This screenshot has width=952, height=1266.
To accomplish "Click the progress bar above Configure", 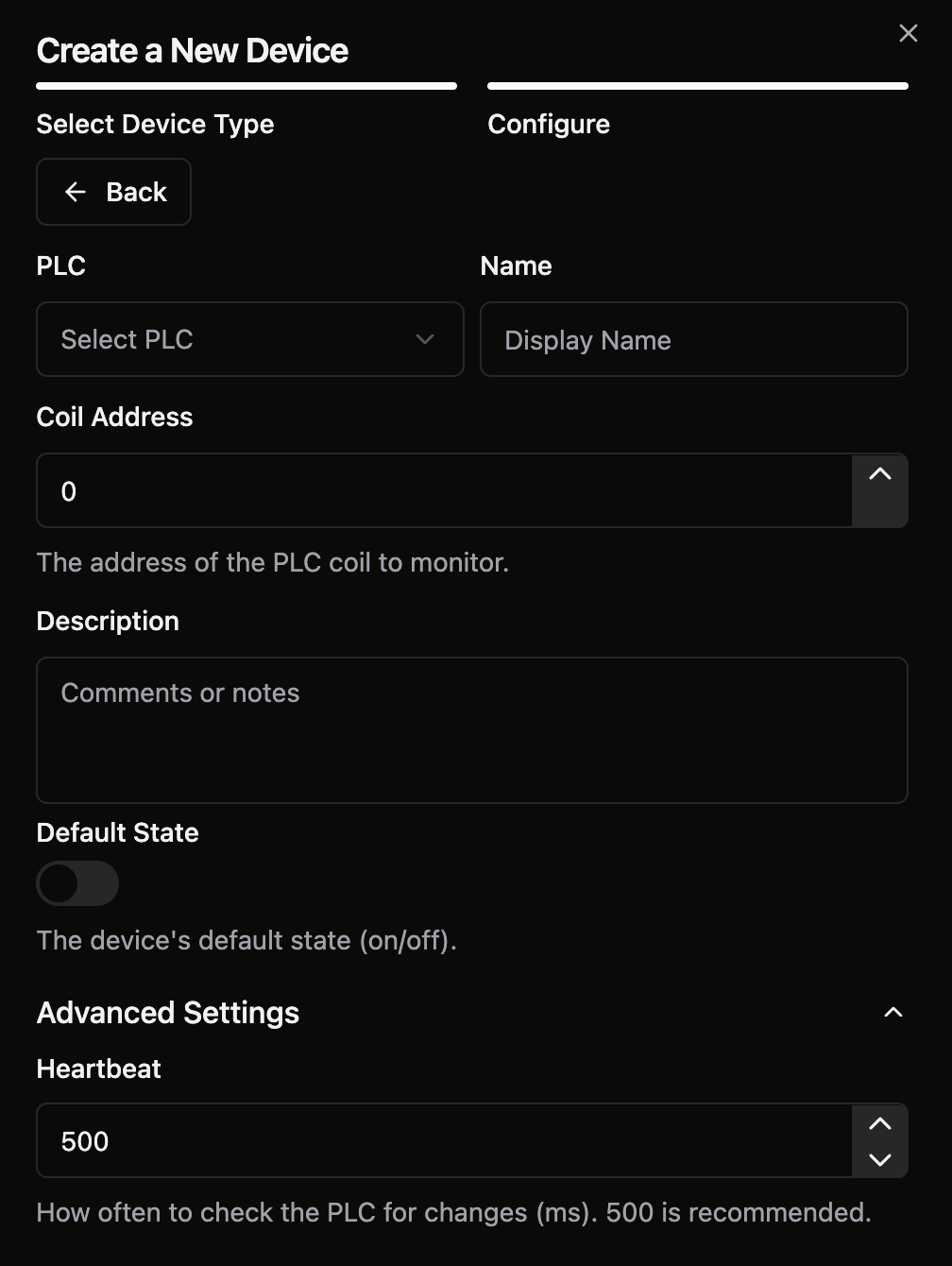I will (698, 86).
